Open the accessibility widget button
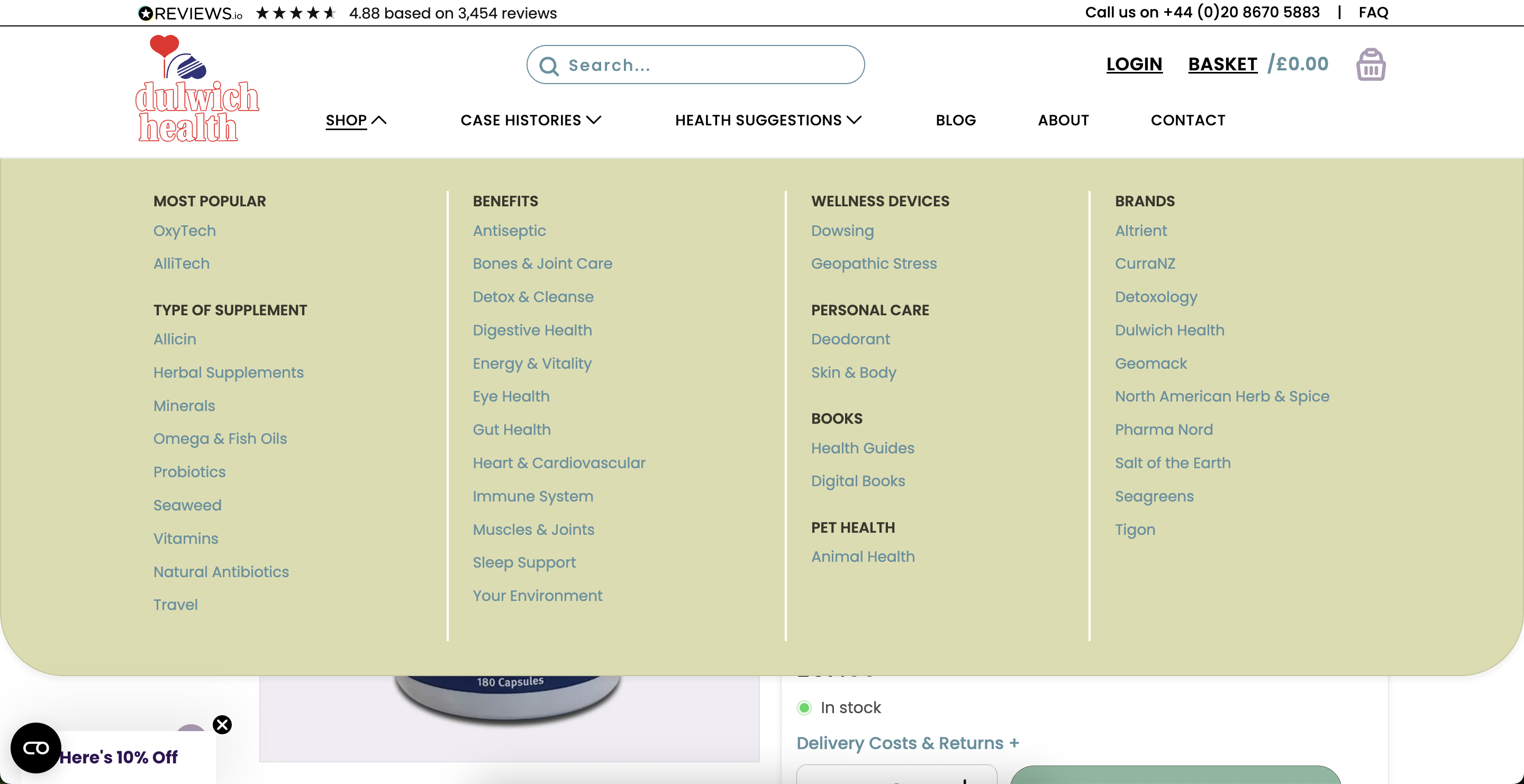 pyautogui.click(x=35, y=748)
